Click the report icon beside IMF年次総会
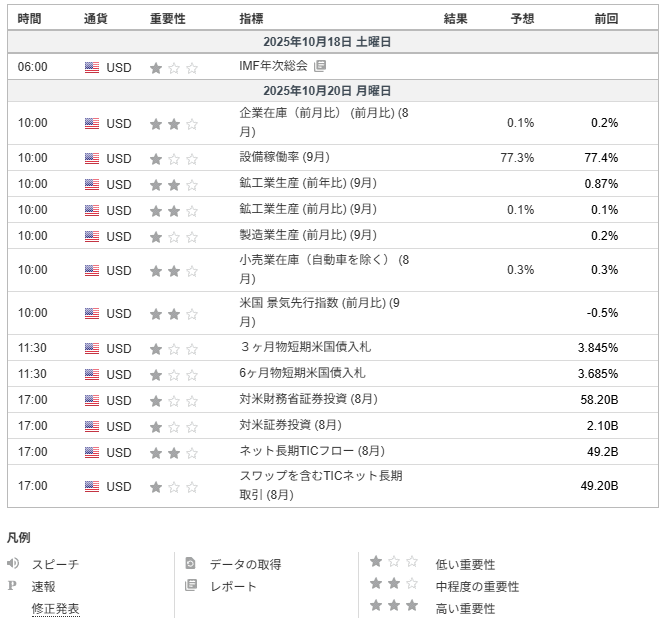This screenshot has height=624, width=669. (320, 67)
